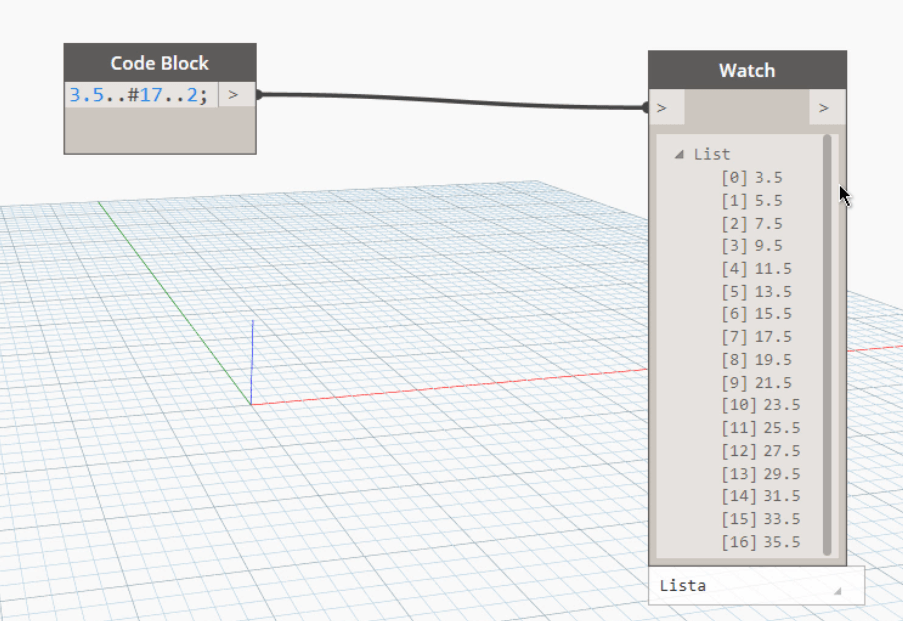Select list item [1] 5.5

752,200
